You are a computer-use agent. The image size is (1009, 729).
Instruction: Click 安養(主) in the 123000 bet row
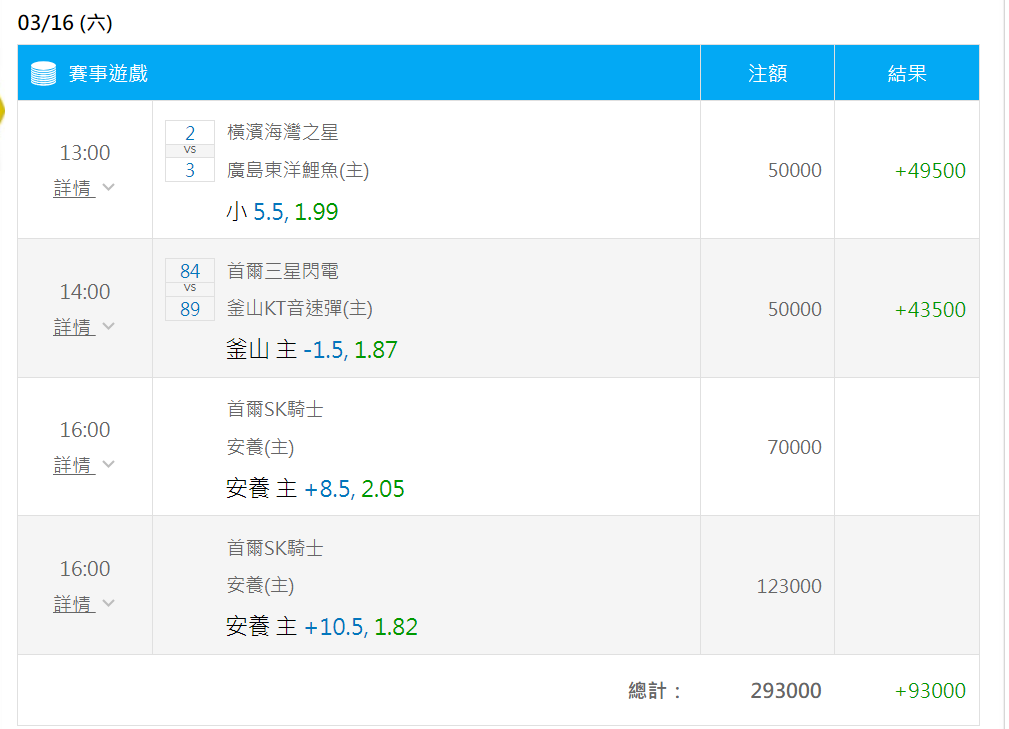coord(261,586)
